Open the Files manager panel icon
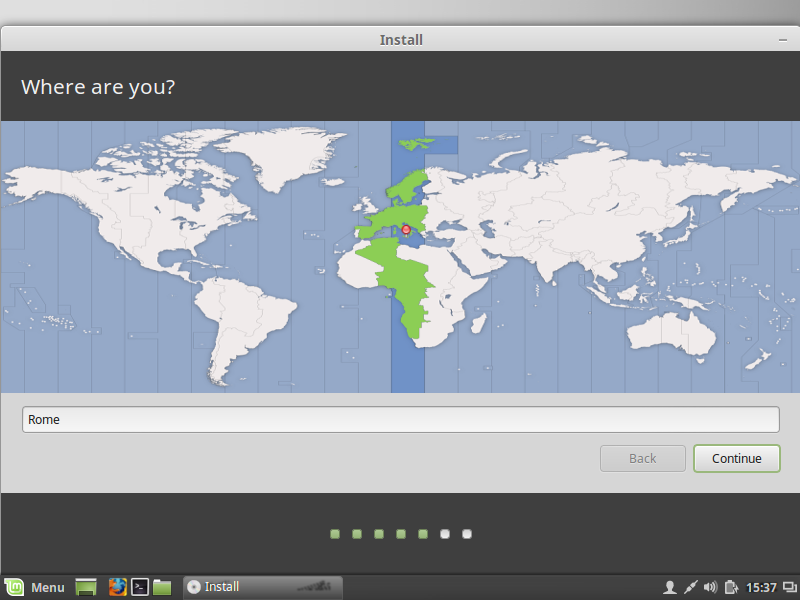 pos(162,587)
